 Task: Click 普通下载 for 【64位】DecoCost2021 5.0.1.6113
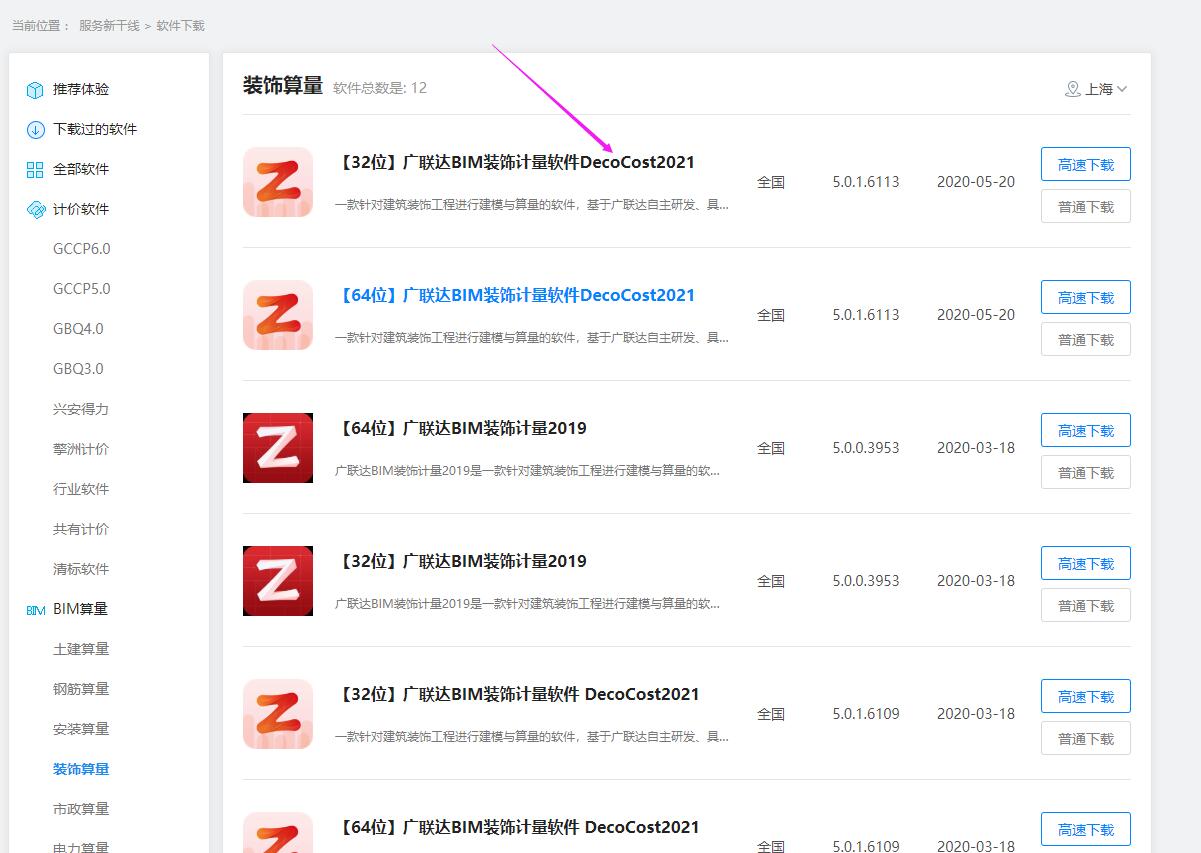1086,339
